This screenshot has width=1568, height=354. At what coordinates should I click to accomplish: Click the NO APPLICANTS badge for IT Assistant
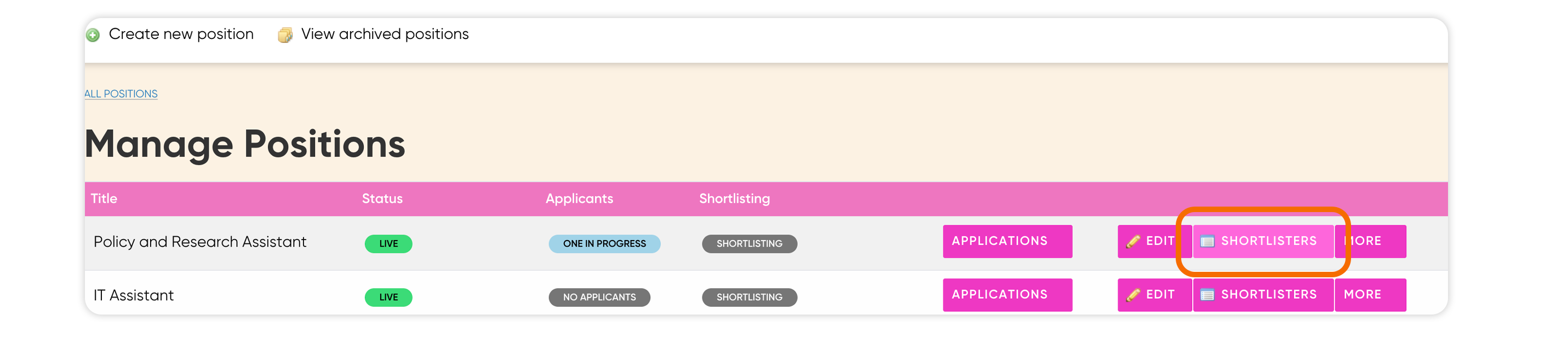[x=599, y=298]
